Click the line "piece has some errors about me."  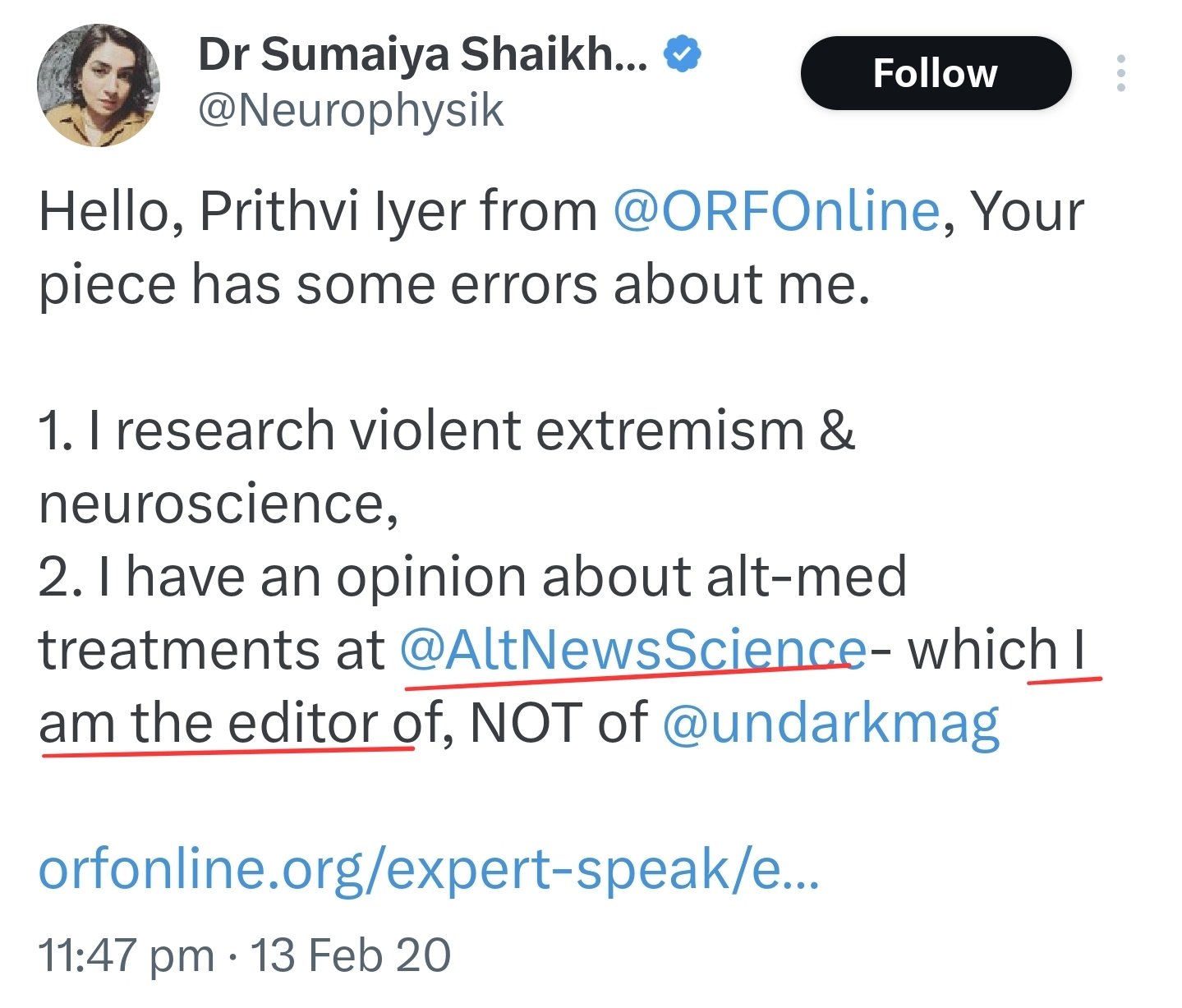[x=454, y=285]
